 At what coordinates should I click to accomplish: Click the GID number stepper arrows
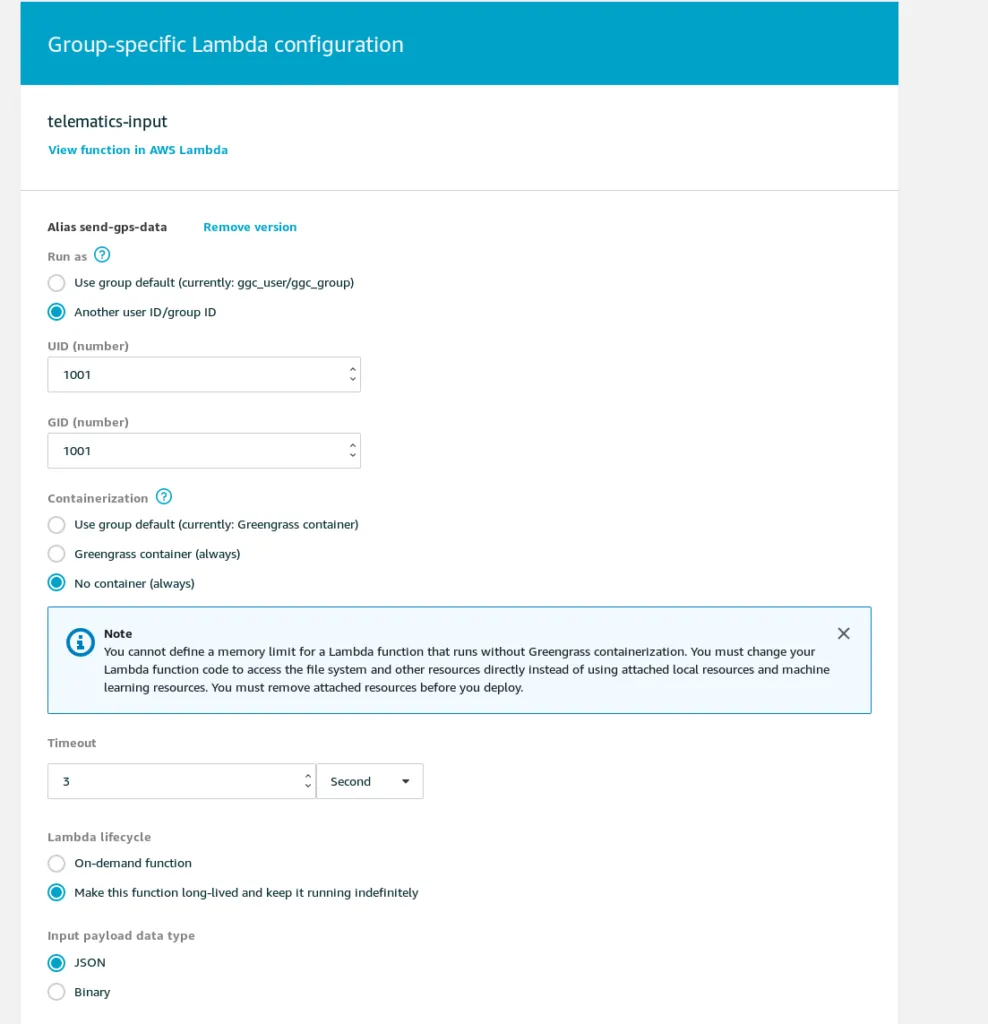(x=352, y=450)
